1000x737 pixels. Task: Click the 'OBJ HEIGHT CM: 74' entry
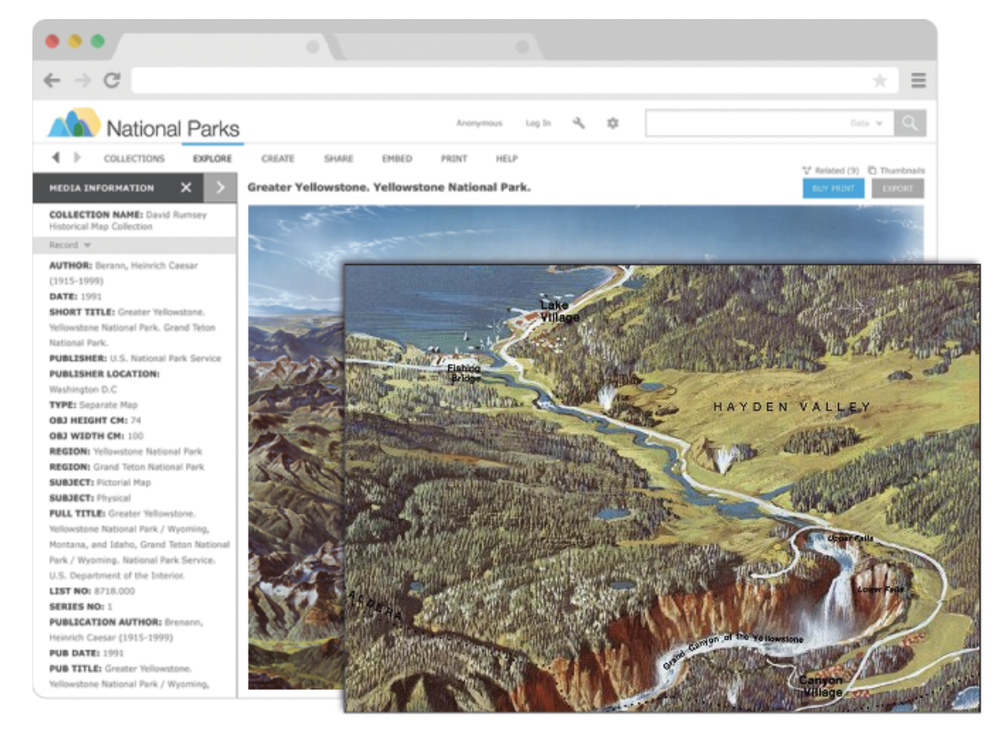[95, 420]
